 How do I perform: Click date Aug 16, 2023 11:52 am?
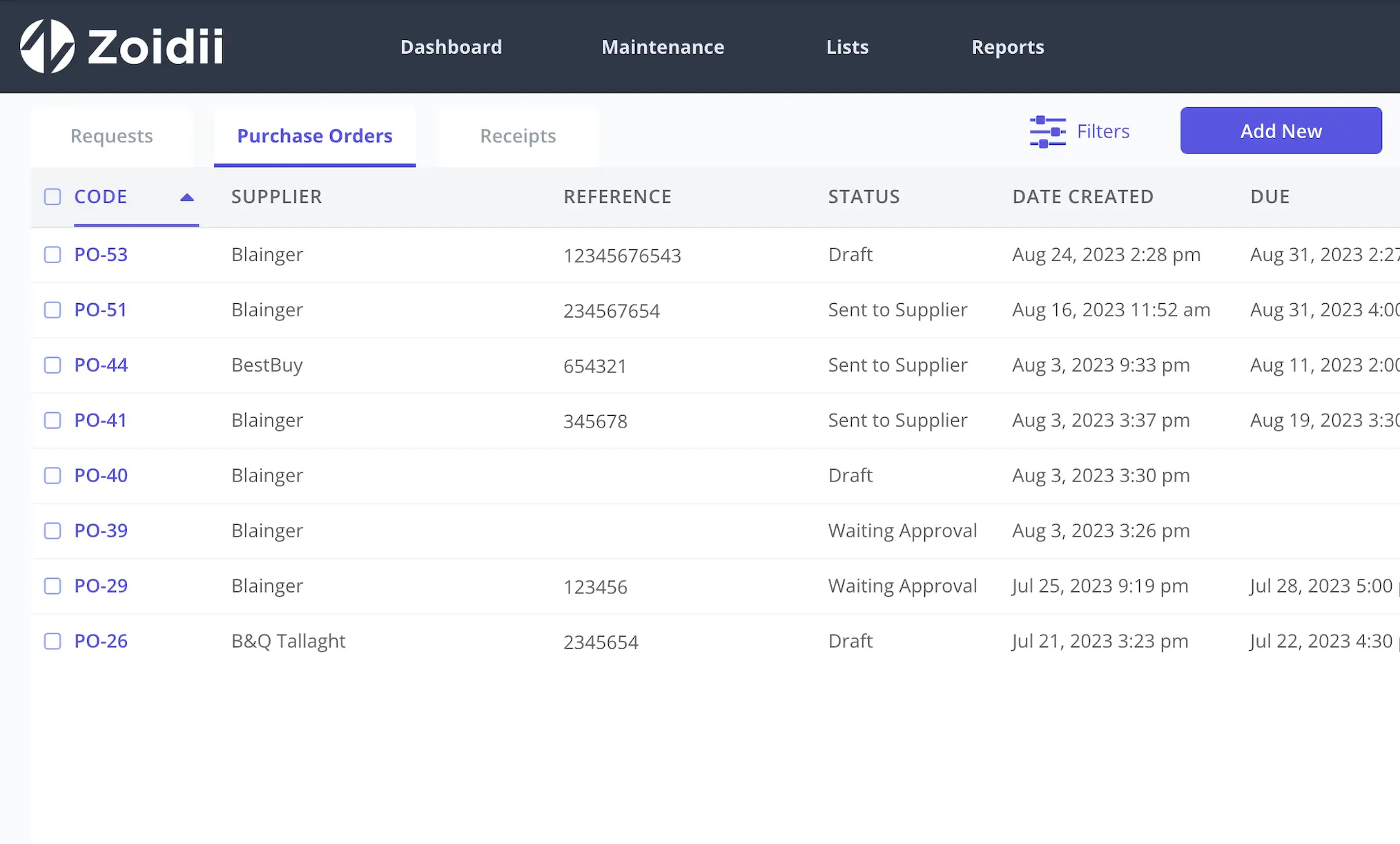pyautogui.click(x=1111, y=310)
